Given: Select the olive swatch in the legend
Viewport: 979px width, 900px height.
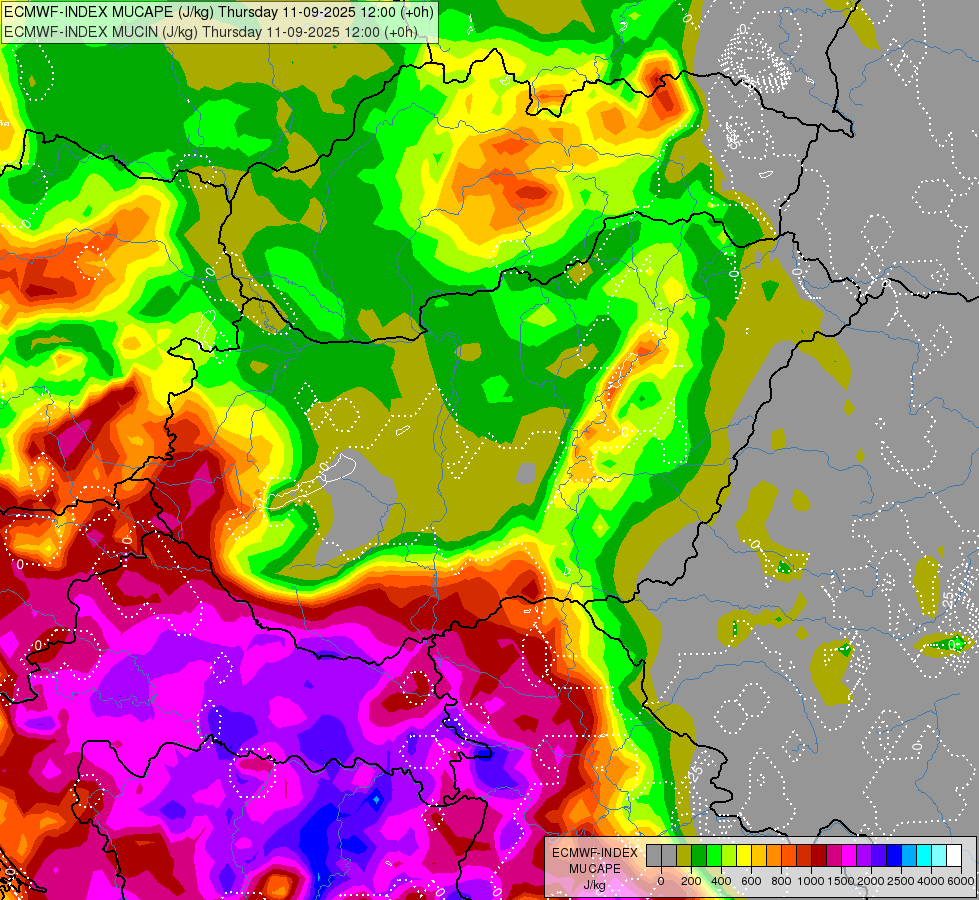Looking at the screenshot, I should (x=684, y=855).
